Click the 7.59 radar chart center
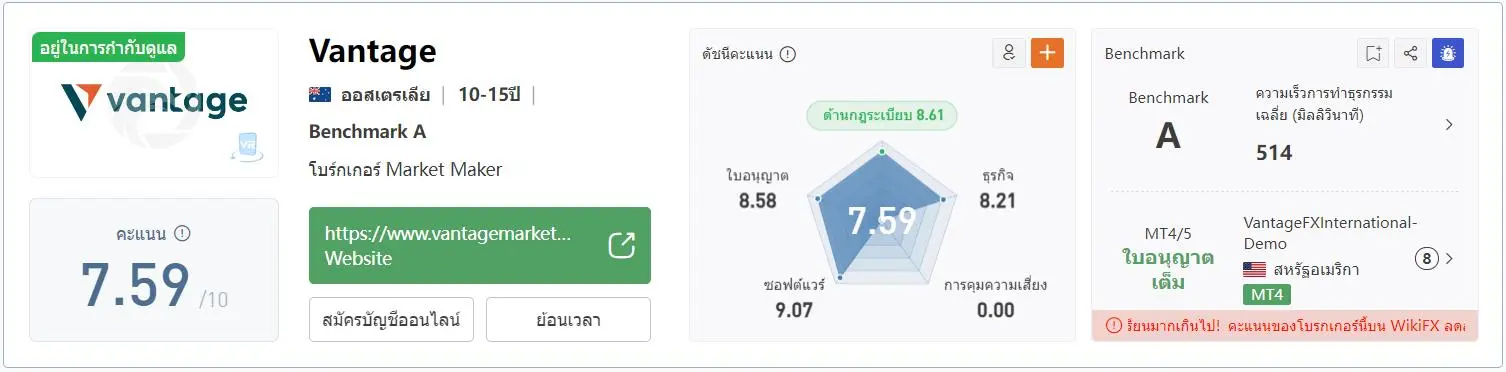1506x372 pixels. click(x=882, y=221)
